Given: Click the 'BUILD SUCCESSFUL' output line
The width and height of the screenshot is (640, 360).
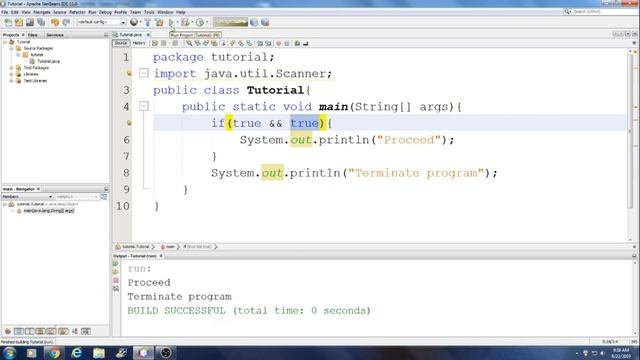Looking at the screenshot, I should coord(249,311).
